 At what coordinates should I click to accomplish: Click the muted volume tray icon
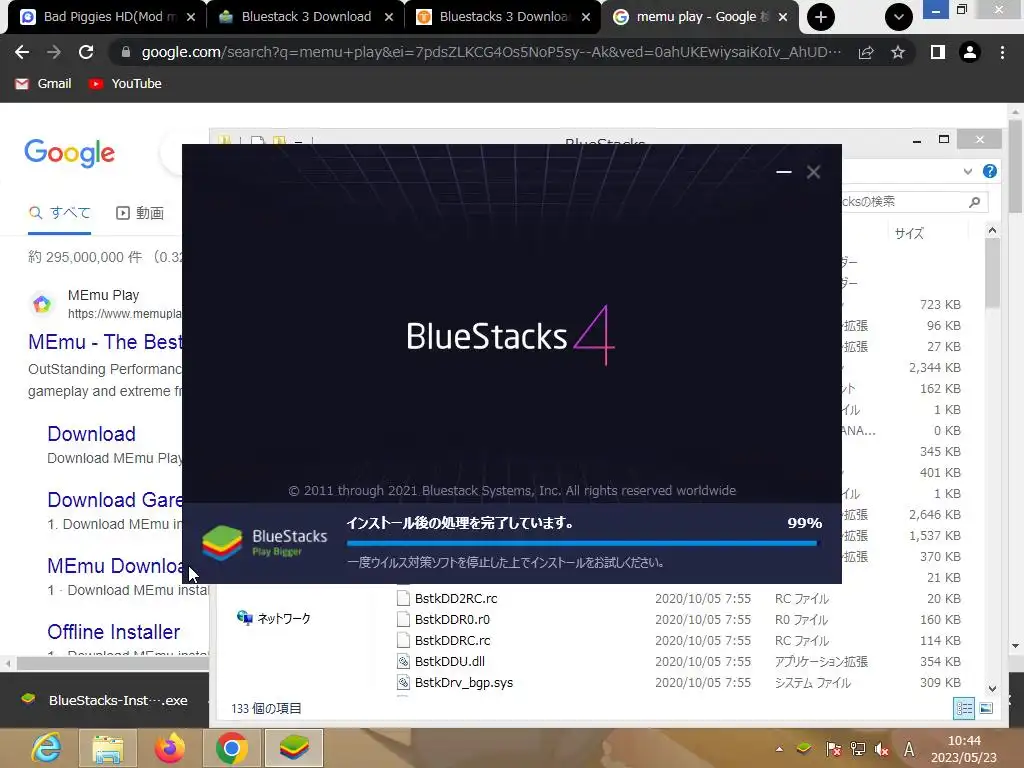(x=882, y=749)
